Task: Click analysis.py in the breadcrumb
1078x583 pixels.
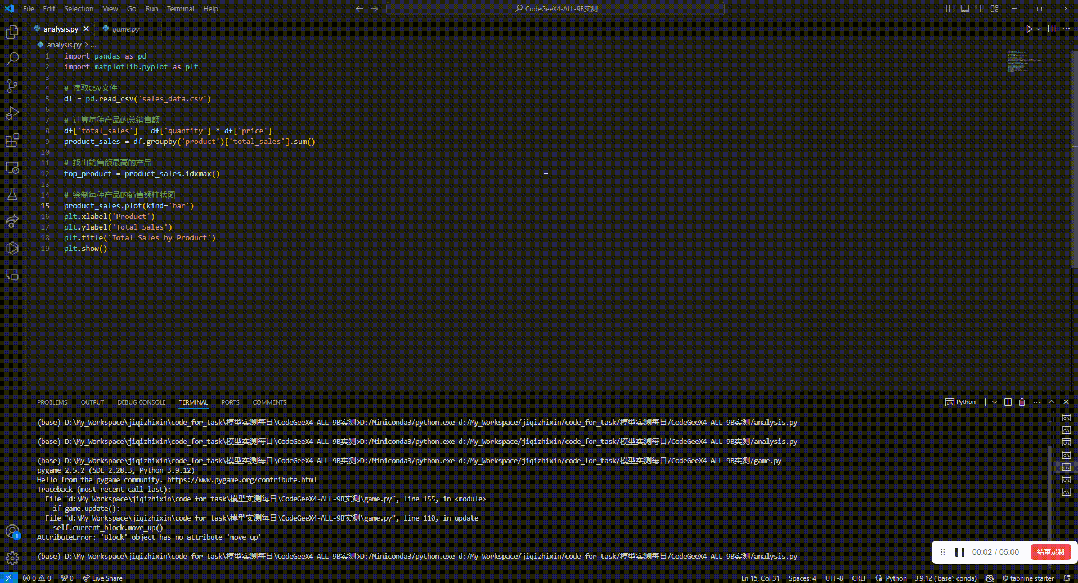Action: coord(63,44)
